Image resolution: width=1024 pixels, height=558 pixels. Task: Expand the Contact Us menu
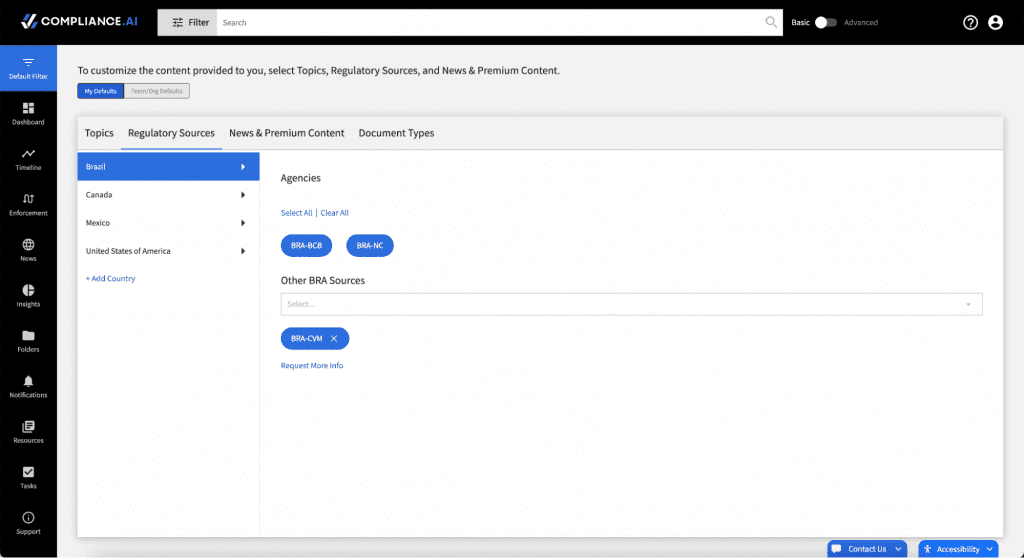[x=867, y=549]
